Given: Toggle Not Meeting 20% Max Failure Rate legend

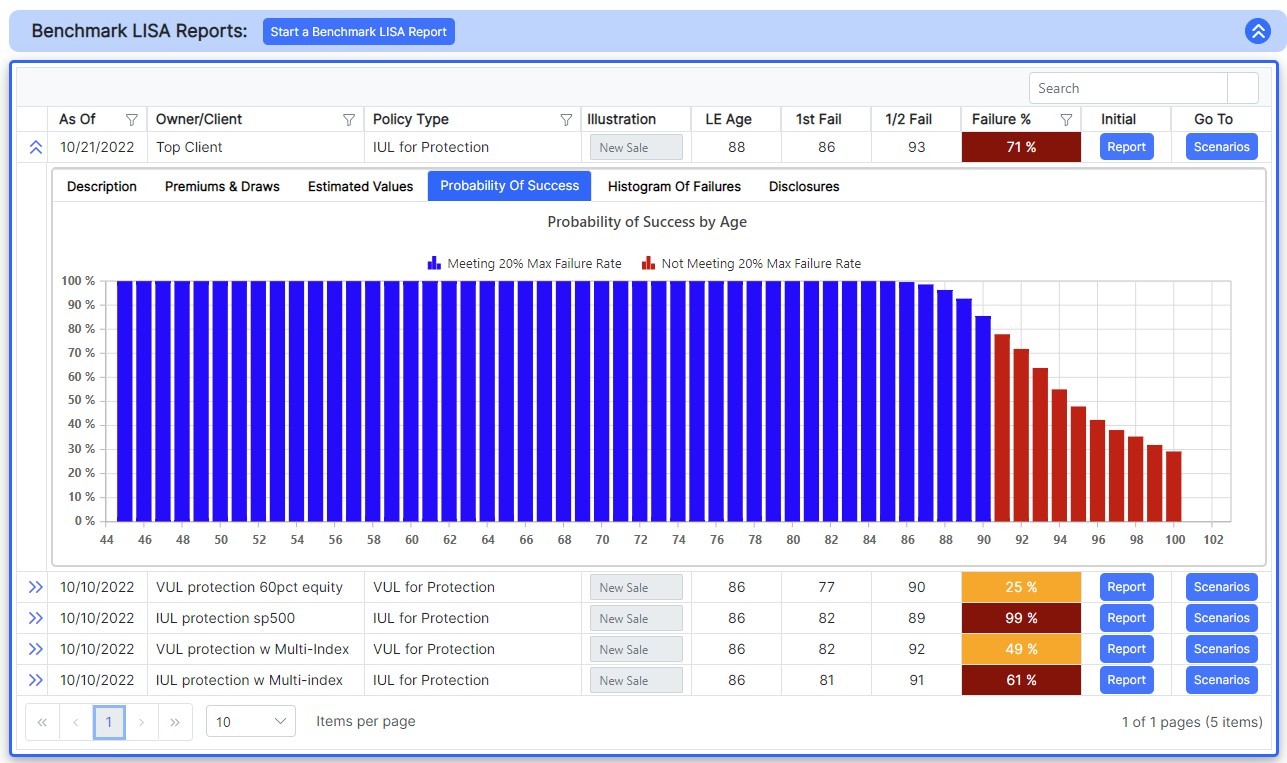Looking at the screenshot, I should point(751,264).
